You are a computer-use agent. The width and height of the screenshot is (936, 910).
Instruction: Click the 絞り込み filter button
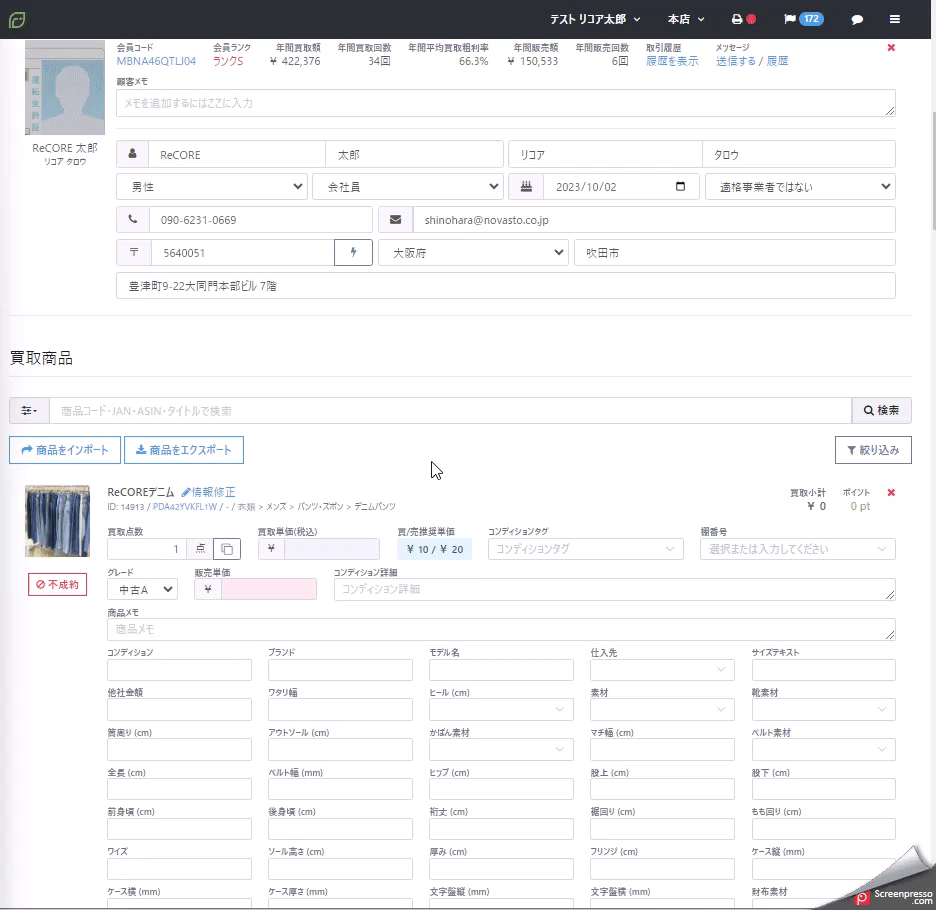[873, 450]
